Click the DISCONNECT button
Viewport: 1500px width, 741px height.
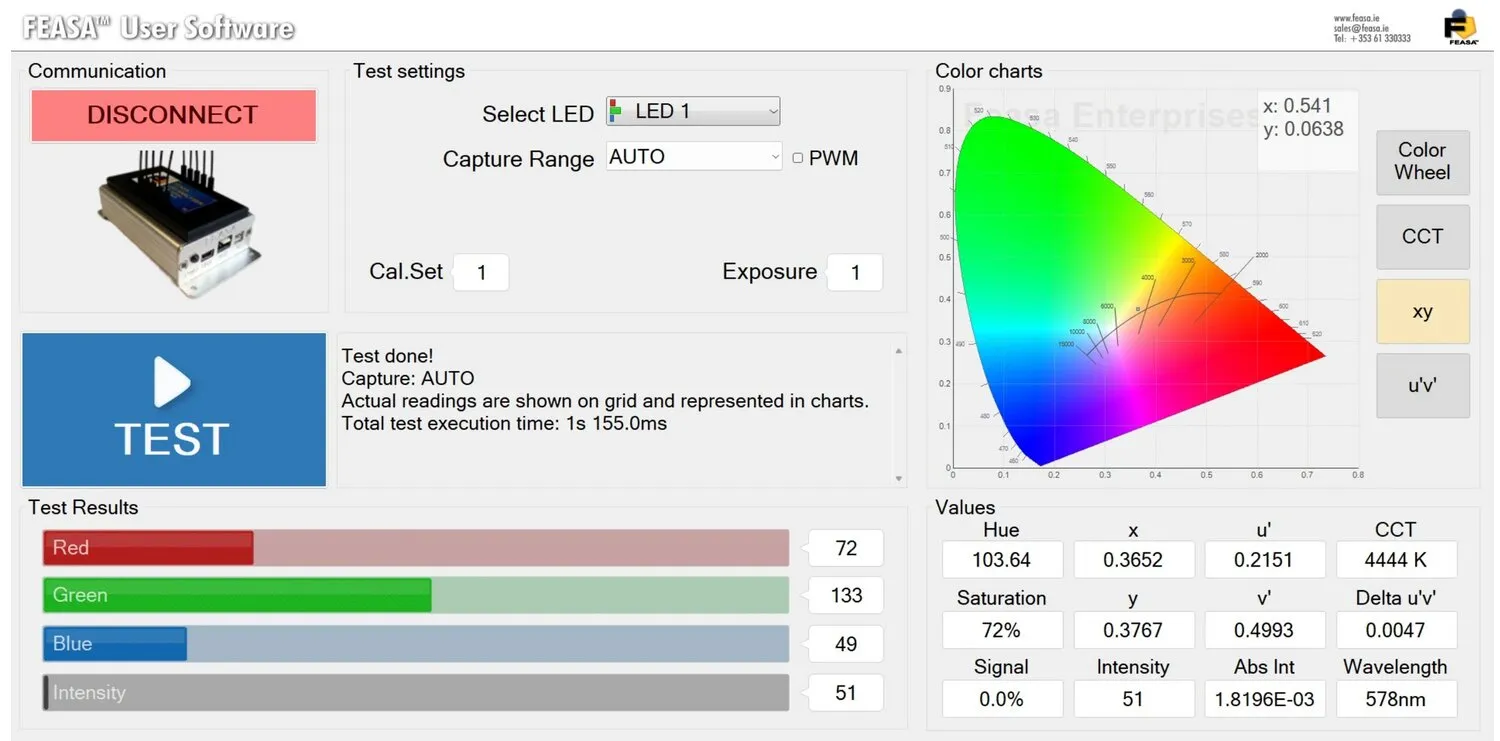(x=173, y=115)
